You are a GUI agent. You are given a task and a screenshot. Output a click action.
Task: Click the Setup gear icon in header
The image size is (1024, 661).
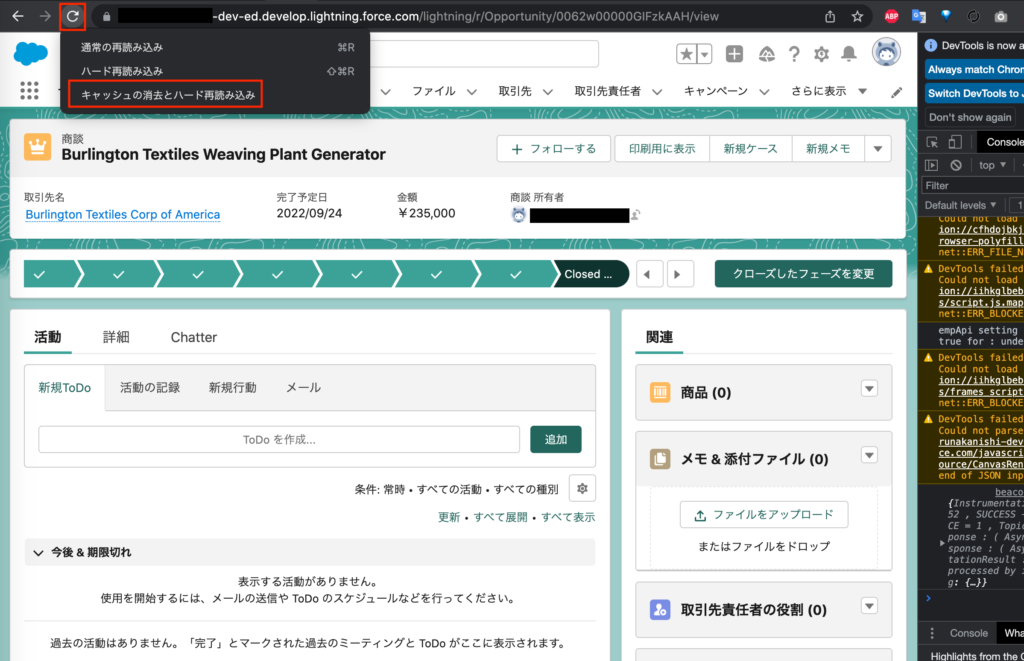click(x=821, y=54)
